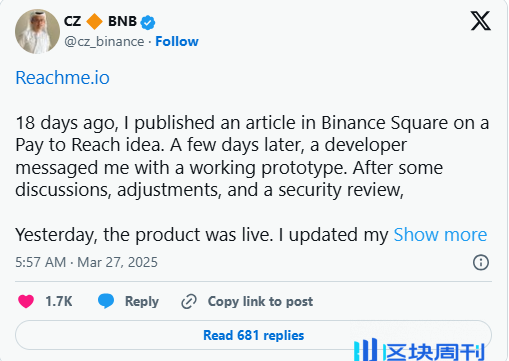Open Read 681 replies button
The width and height of the screenshot is (509, 361).
coord(253,335)
